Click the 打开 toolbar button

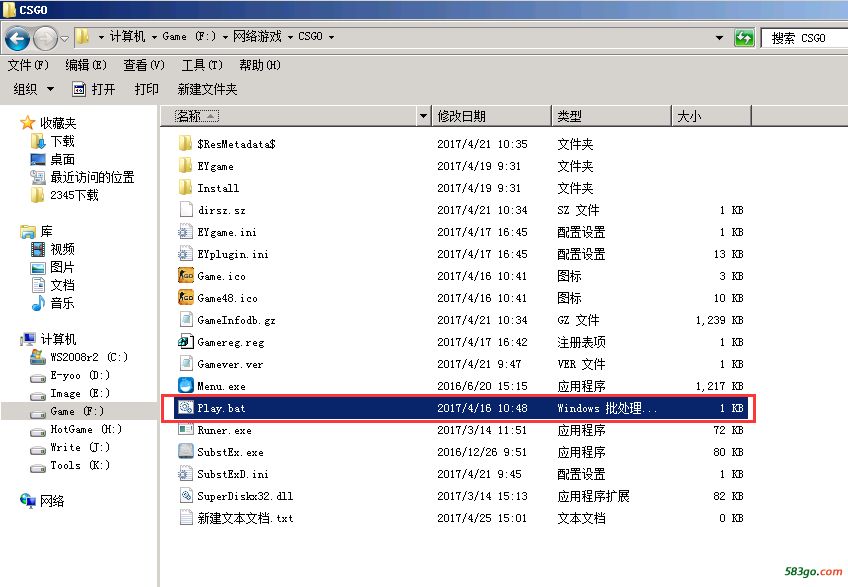pyautogui.click(x=94, y=89)
